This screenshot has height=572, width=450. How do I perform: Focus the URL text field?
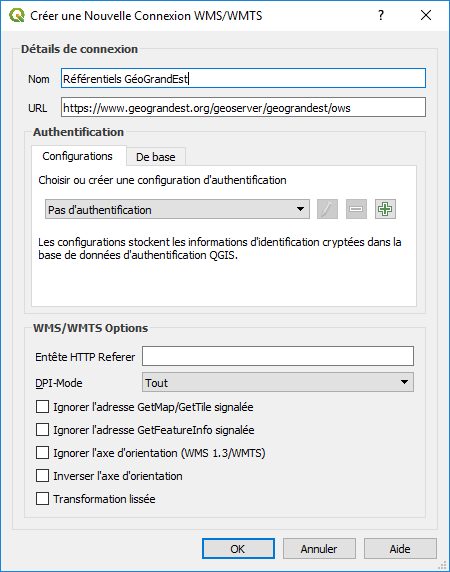point(243,107)
